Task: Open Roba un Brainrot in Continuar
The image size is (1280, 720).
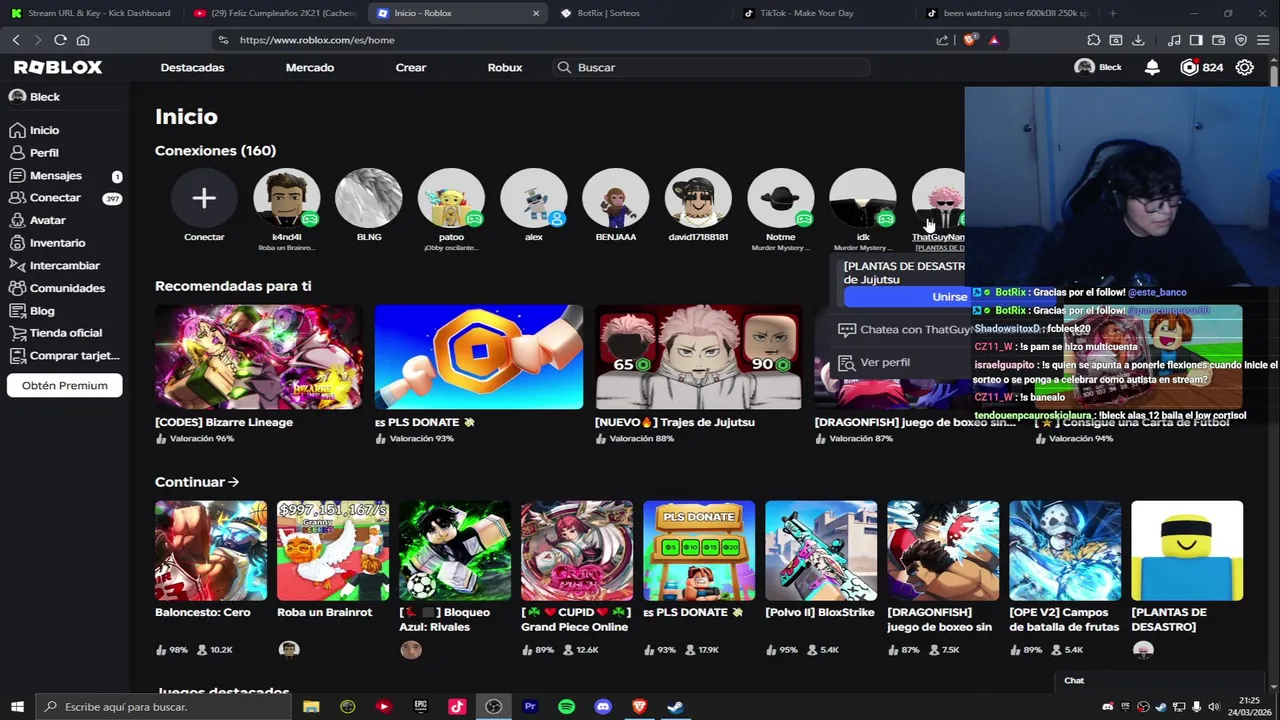Action: 333,551
